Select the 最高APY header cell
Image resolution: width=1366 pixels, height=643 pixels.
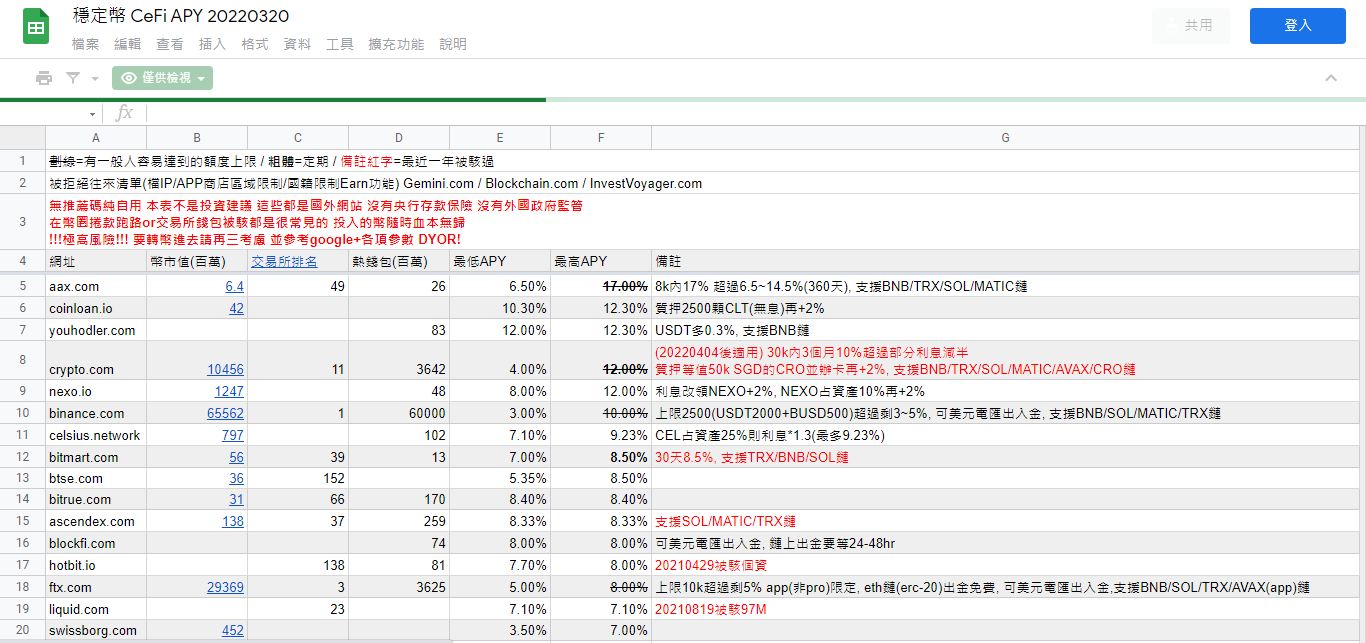(601, 261)
